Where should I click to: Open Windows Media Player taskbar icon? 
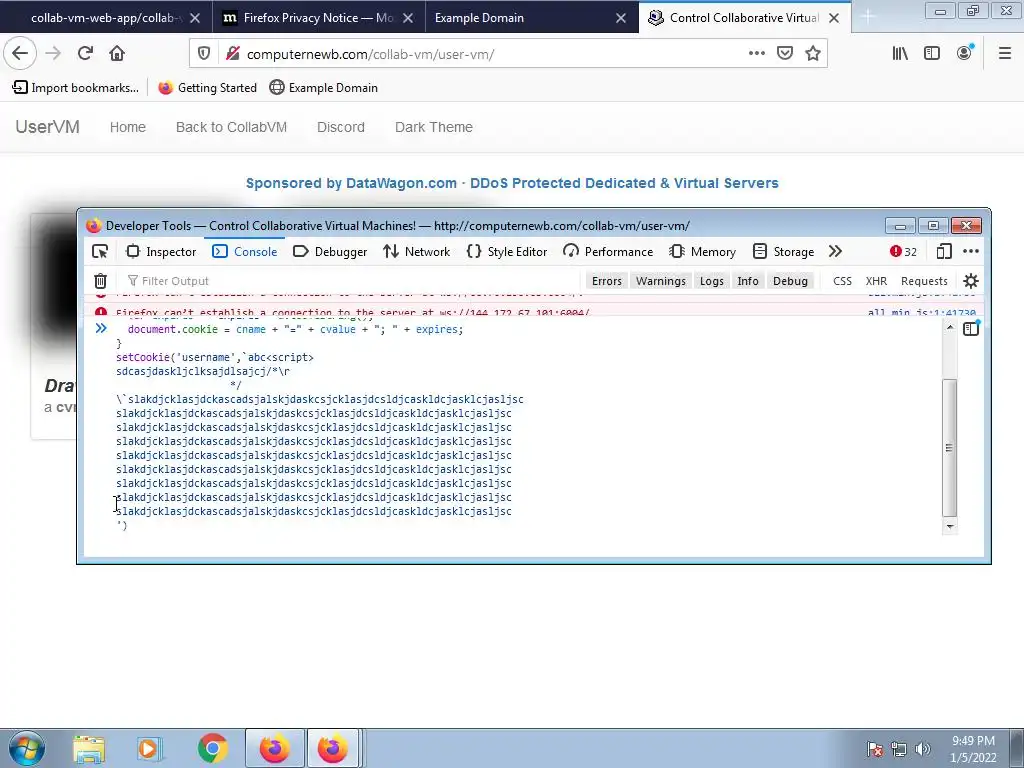pyautogui.click(x=149, y=748)
